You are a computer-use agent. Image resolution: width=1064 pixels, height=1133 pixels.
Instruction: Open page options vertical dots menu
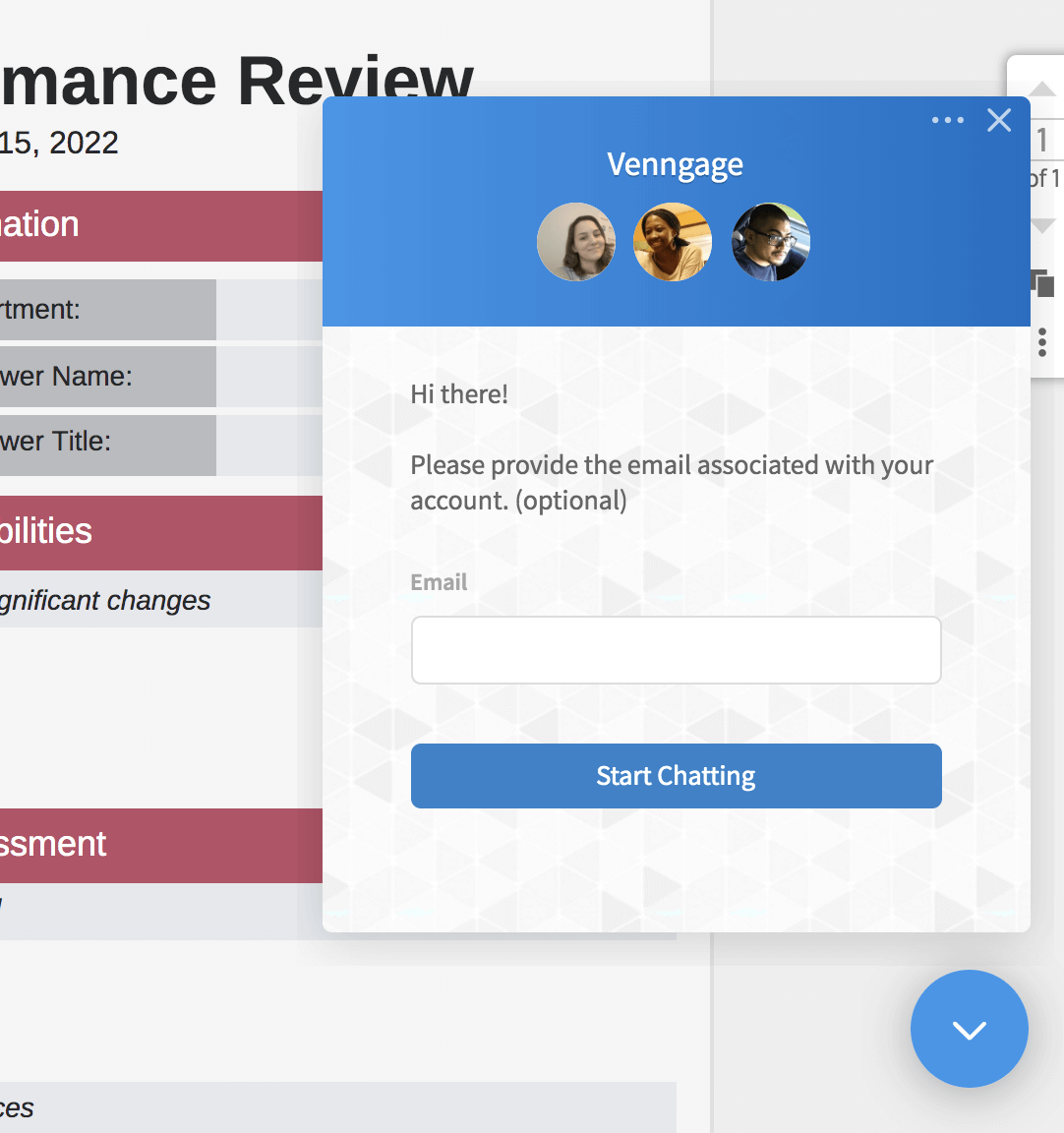click(1041, 342)
